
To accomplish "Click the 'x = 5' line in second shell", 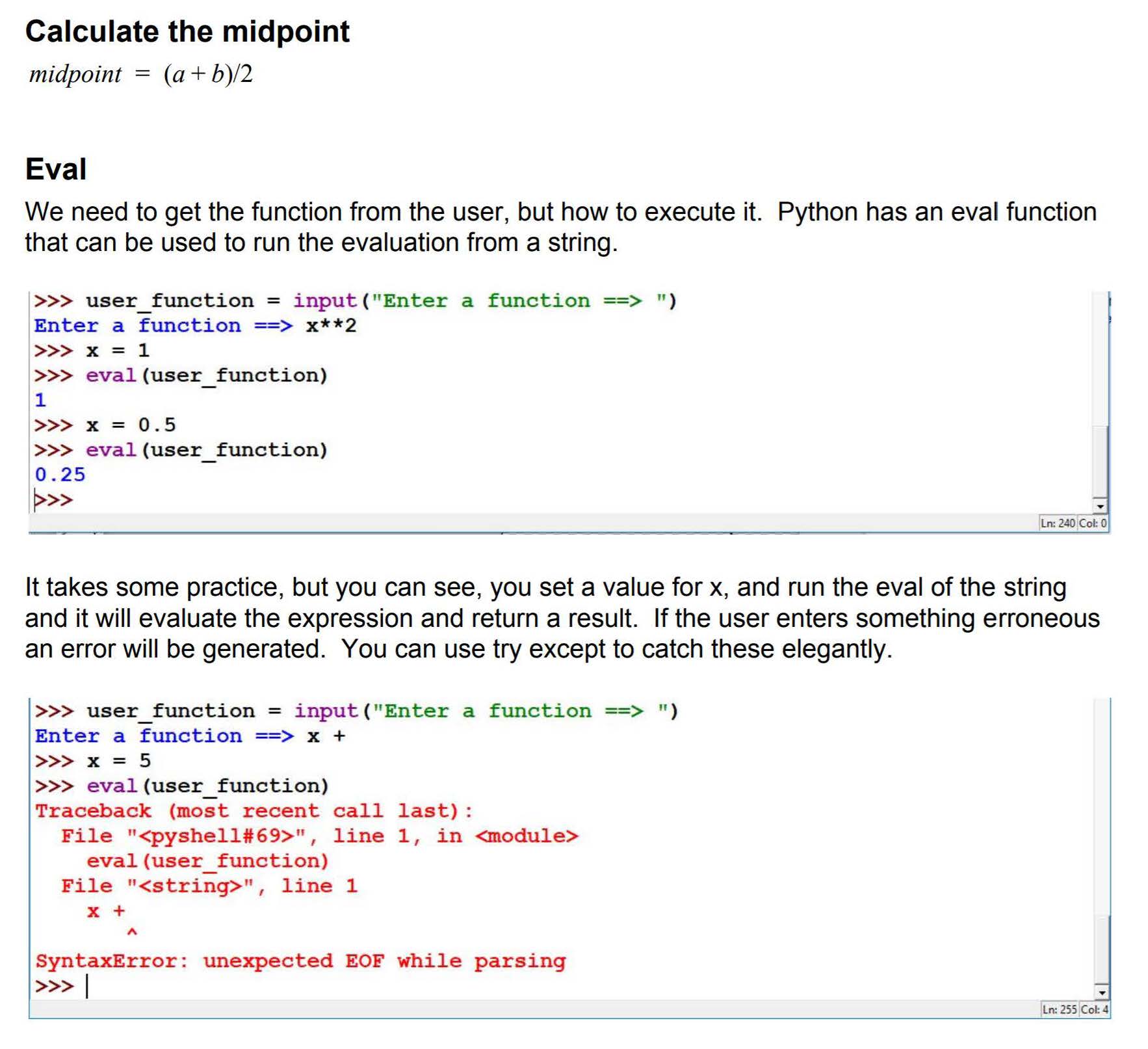I will [118, 761].
